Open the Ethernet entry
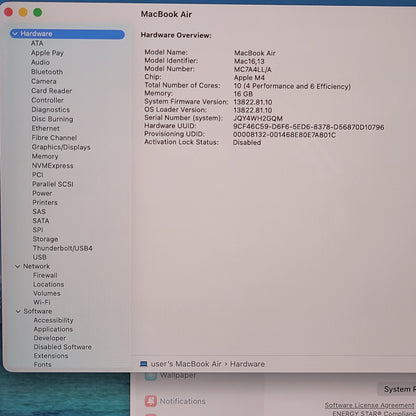Viewport: 416px width, 416px height. point(46,128)
